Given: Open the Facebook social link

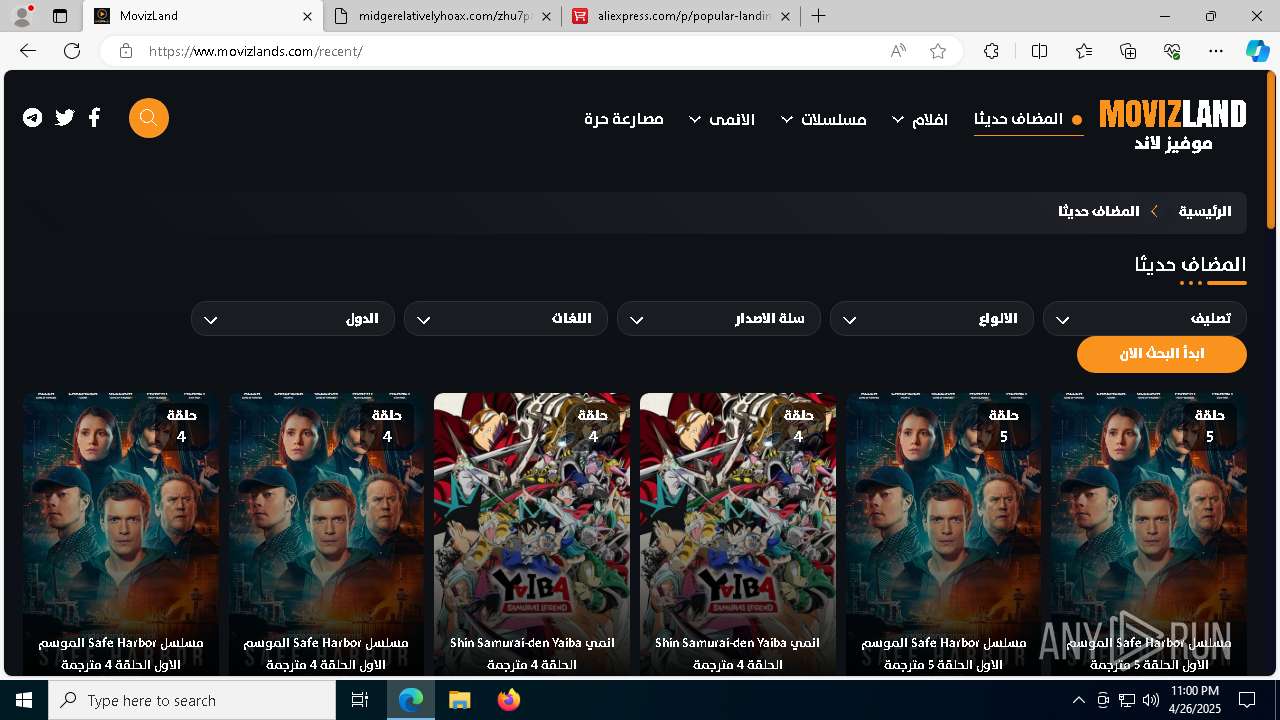Looking at the screenshot, I should coord(94,118).
